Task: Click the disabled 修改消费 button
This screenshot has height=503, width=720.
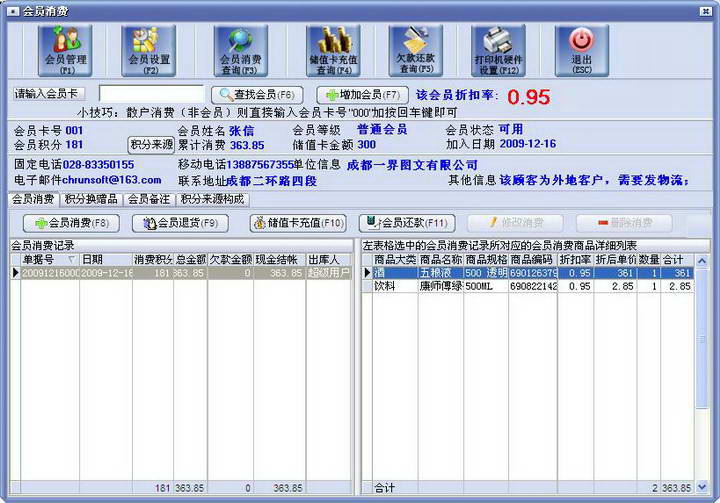Action: point(516,223)
